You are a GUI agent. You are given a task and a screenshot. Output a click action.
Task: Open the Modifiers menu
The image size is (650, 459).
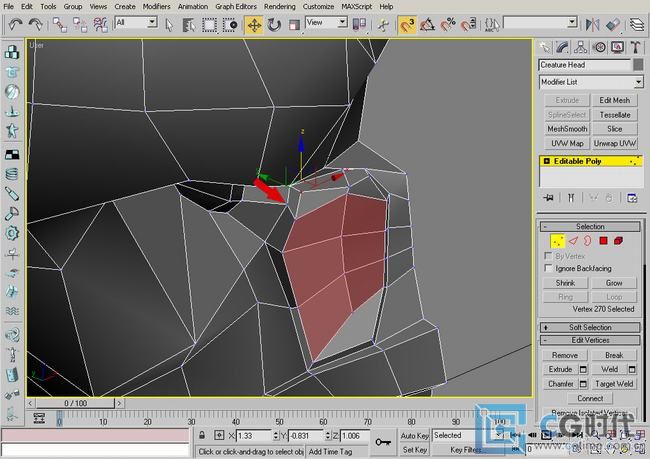tap(156, 7)
